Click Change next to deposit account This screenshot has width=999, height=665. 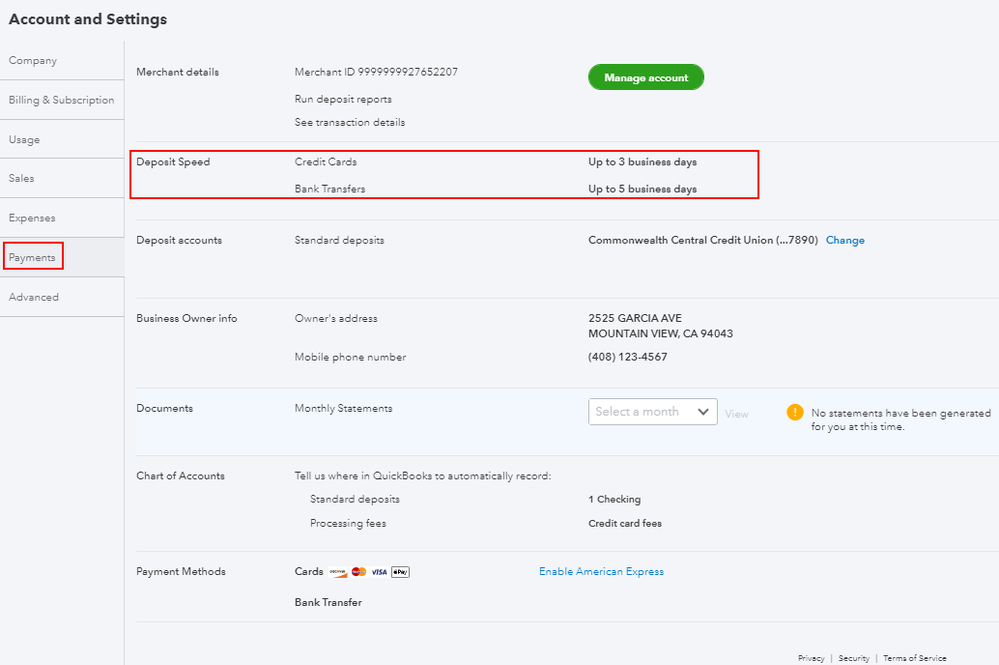(x=845, y=240)
